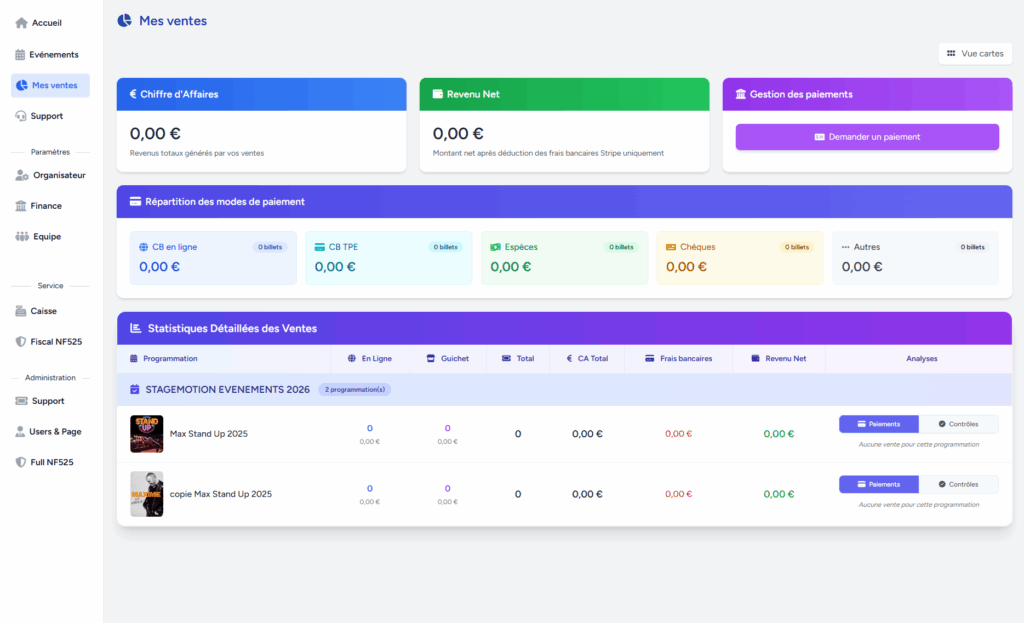Click the Users & Page icon

coord(20,432)
